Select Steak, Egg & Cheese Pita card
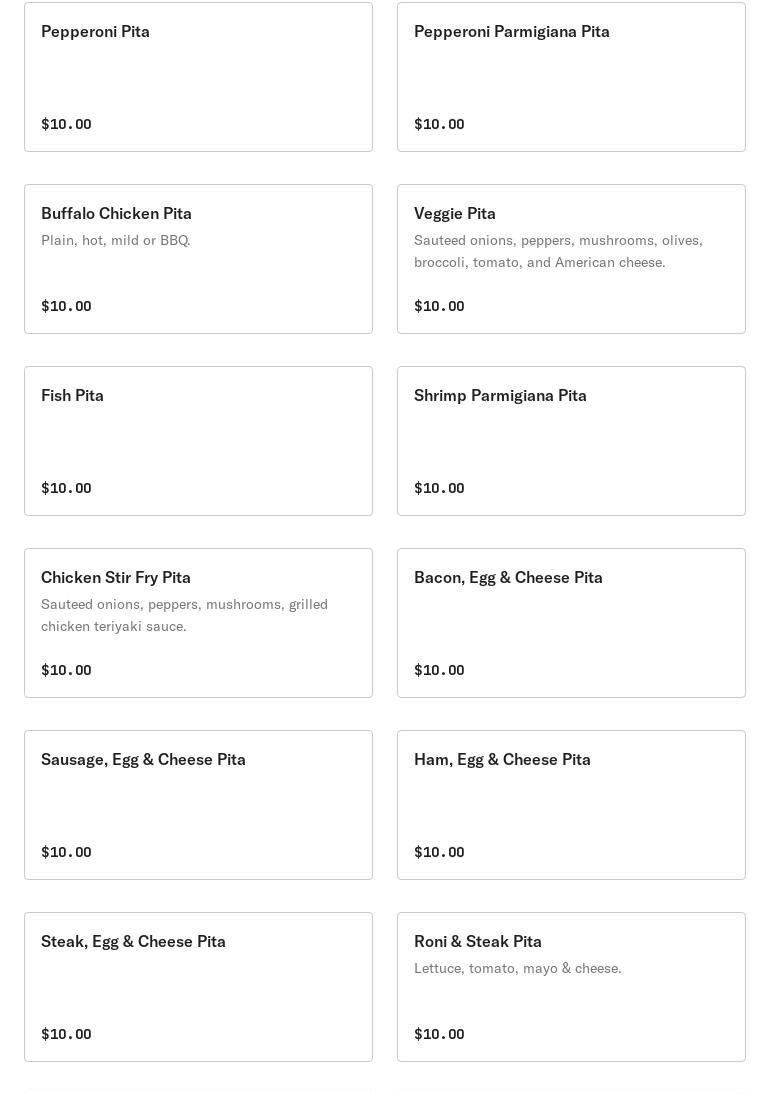The height and width of the screenshot is (1094, 770). [198, 987]
